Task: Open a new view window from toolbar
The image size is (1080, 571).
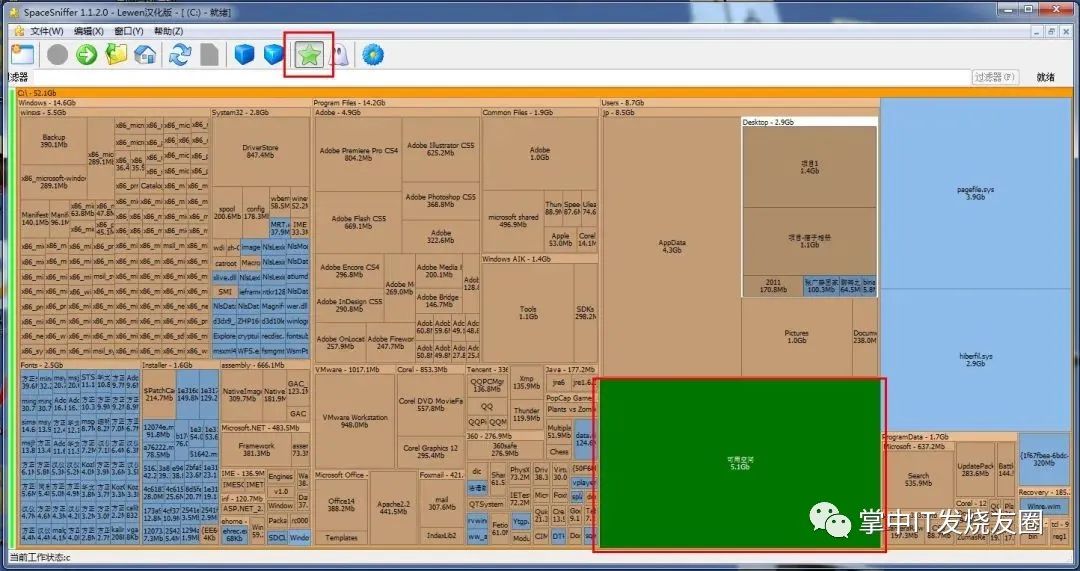Action: coord(22,55)
